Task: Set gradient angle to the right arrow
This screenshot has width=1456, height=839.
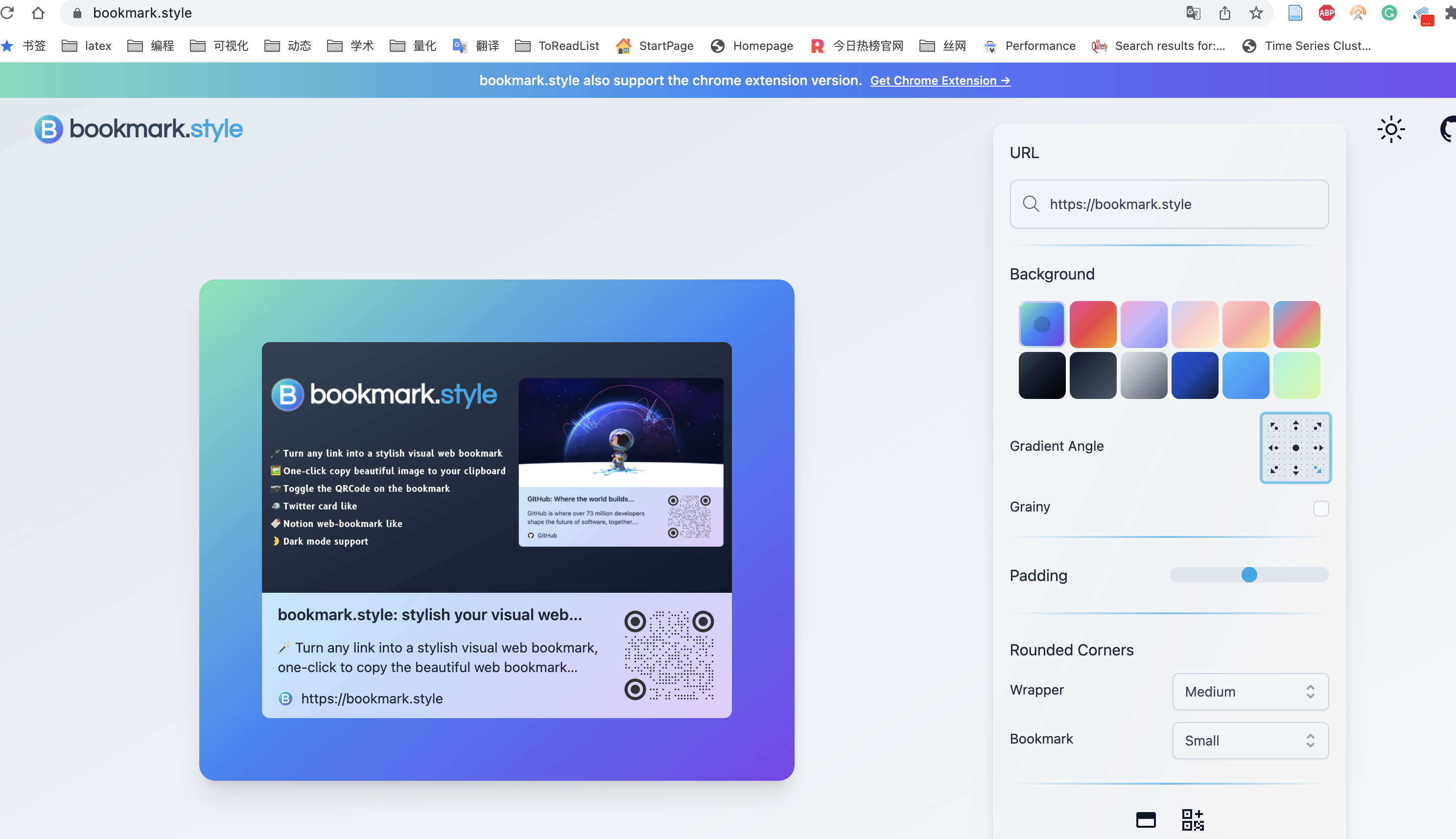Action: click(x=1318, y=448)
